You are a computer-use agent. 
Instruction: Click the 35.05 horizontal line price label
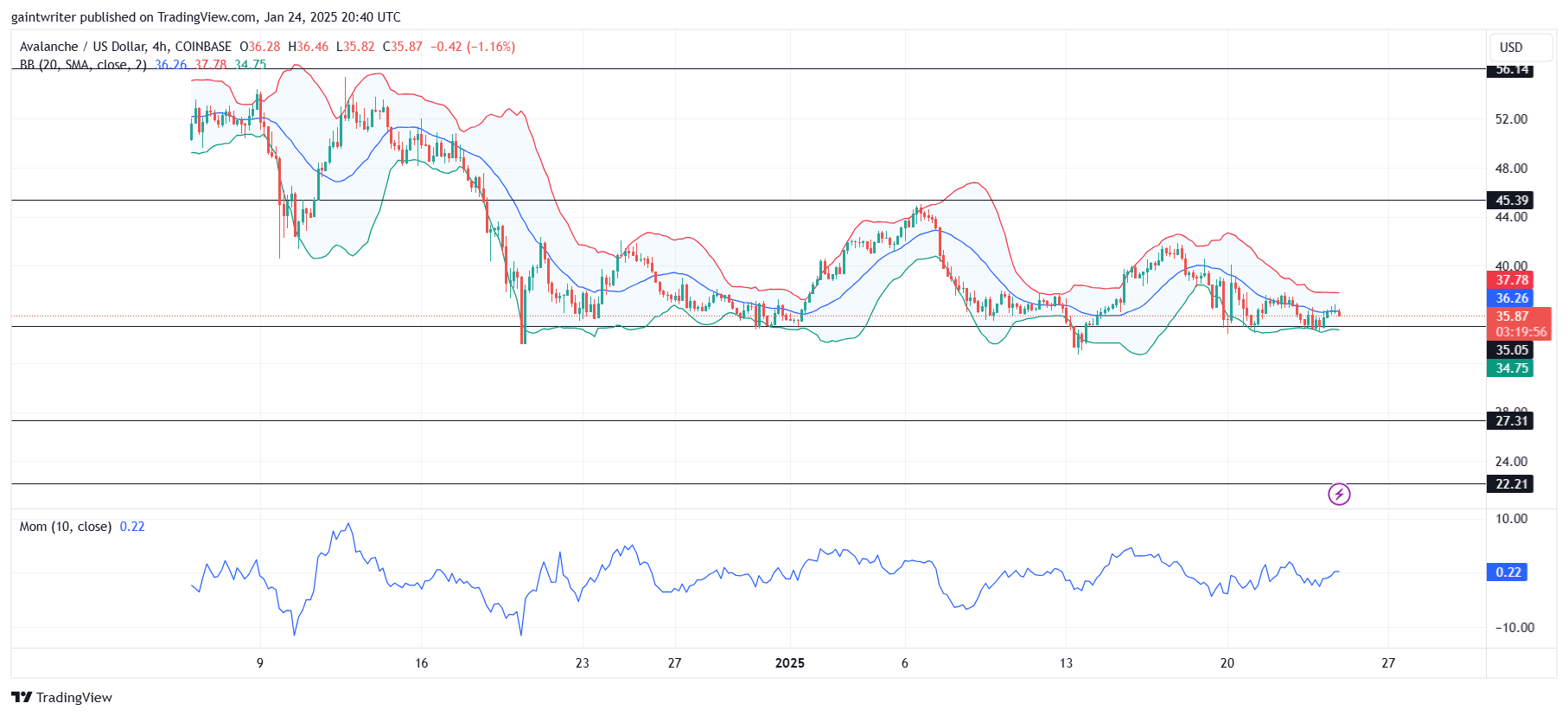1511,350
